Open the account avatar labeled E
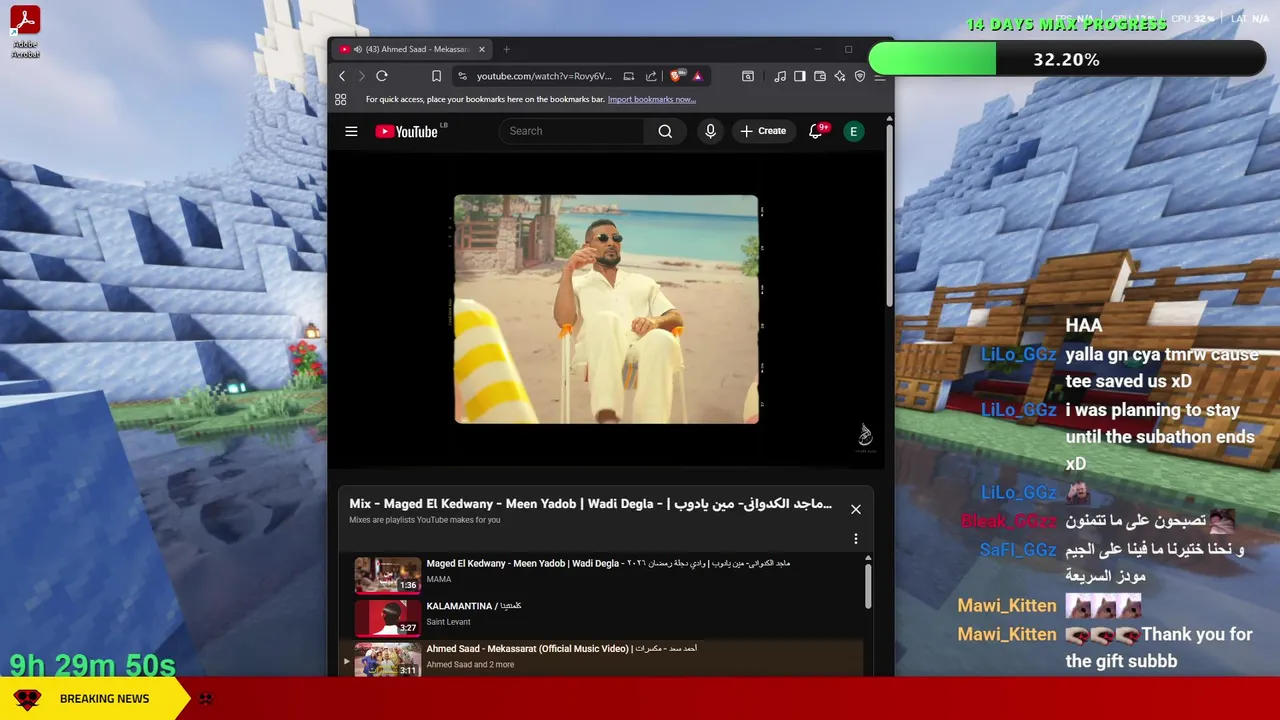1280x720 pixels. [853, 131]
